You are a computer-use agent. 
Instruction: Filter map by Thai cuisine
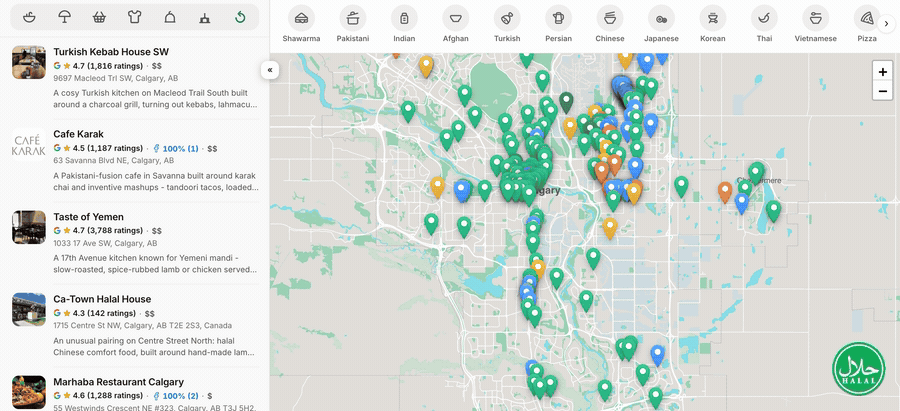point(764,24)
